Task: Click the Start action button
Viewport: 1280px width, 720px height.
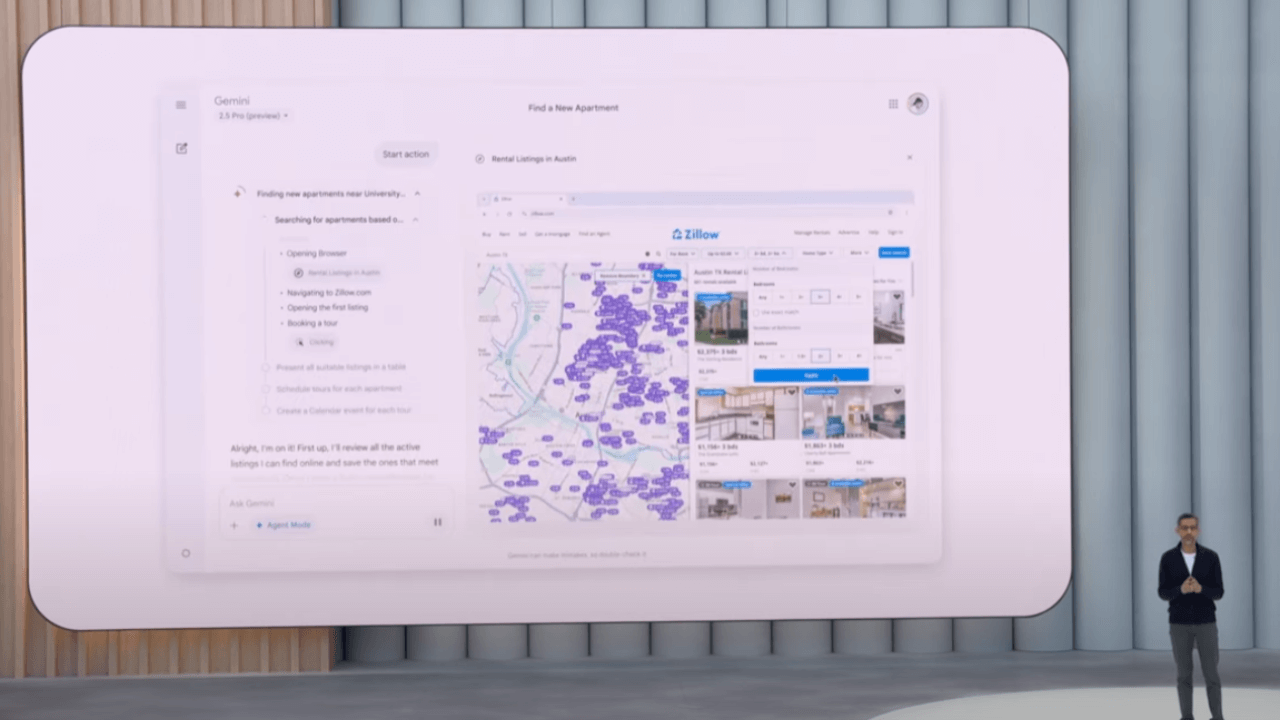Action: tap(406, 154)
